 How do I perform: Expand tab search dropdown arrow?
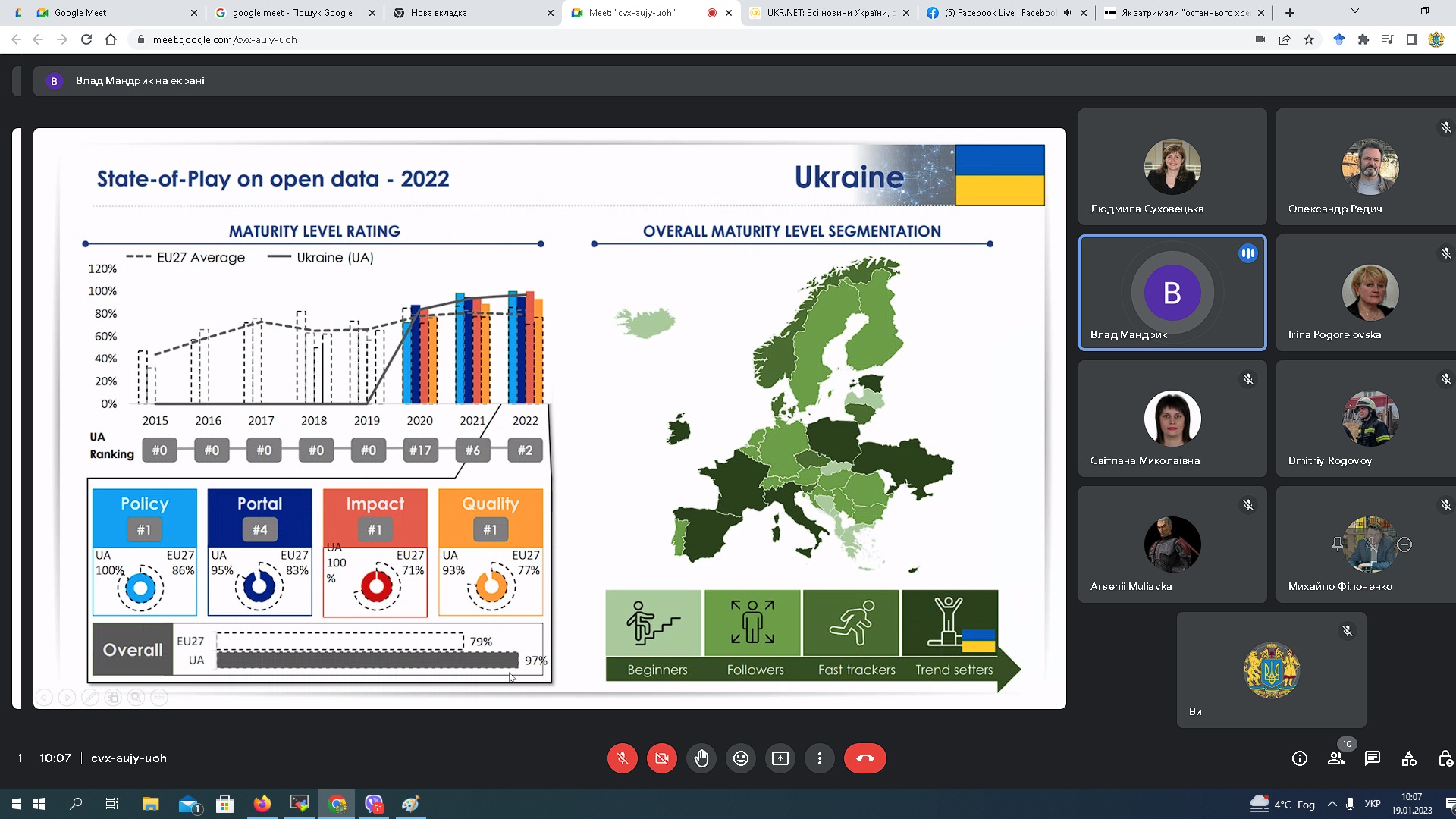(x=1354, y=11)
